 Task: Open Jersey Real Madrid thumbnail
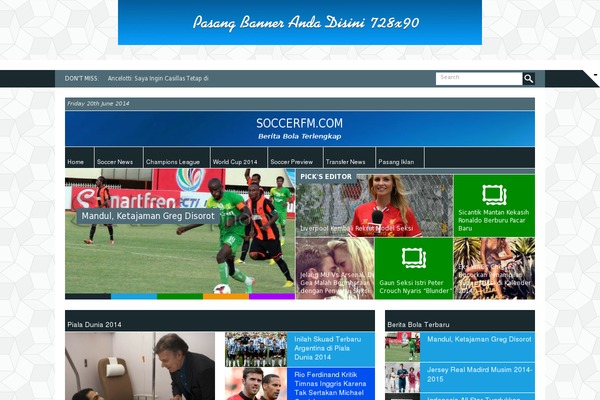[402, 378]
